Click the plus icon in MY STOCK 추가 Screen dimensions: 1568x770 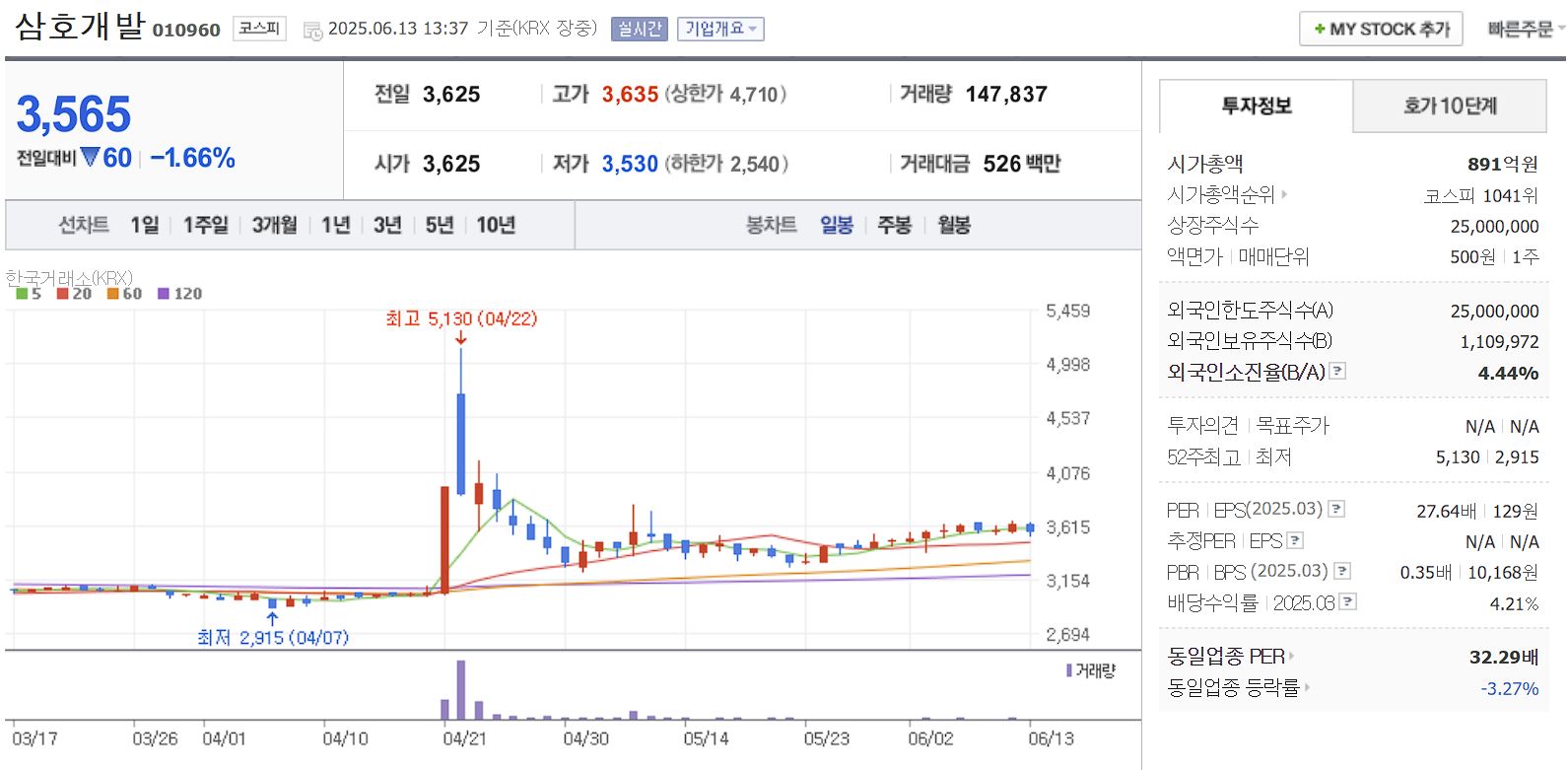click(1320, 30)
